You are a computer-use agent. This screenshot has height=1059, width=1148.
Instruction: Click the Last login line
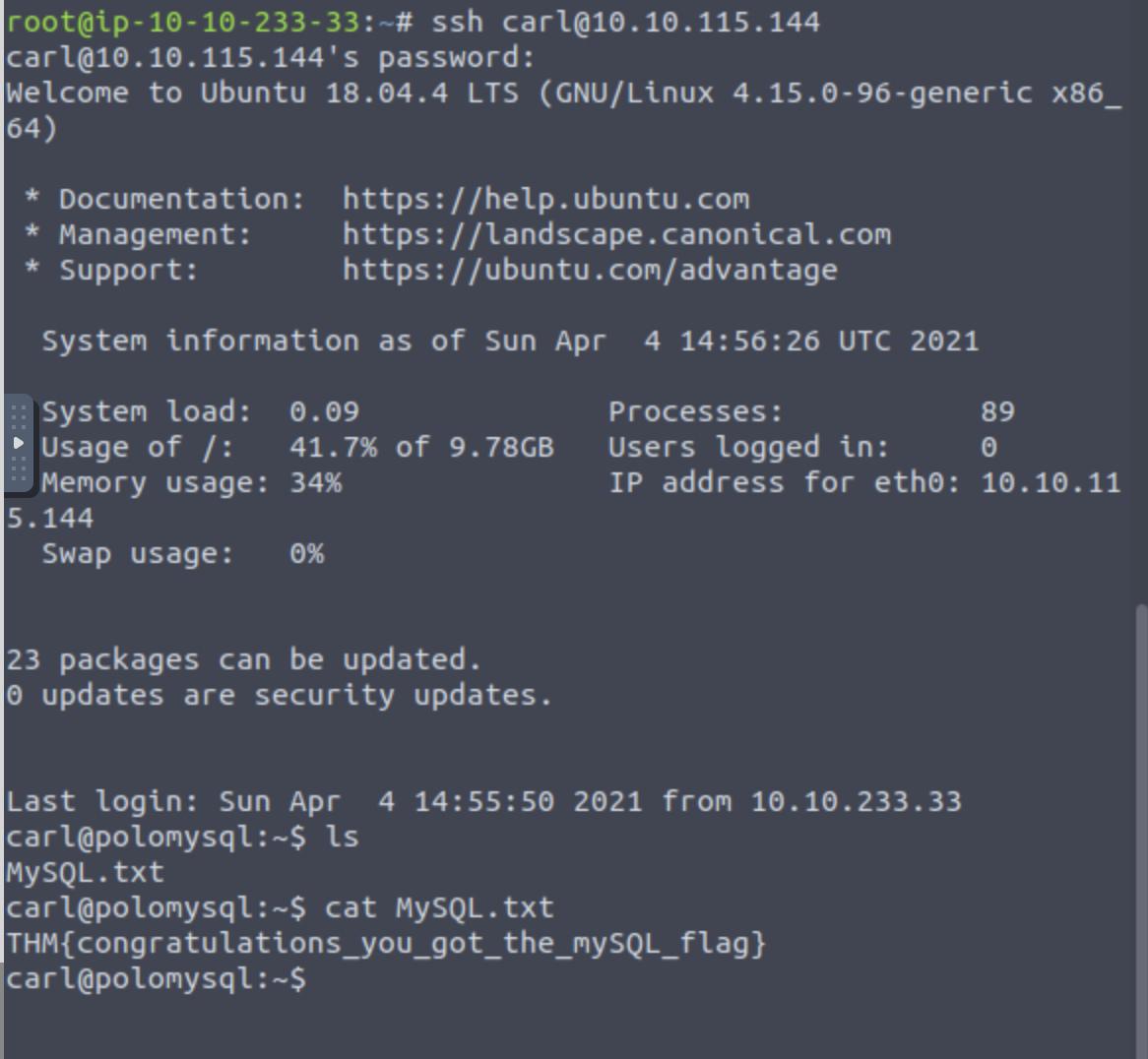[x=482, y=801]
